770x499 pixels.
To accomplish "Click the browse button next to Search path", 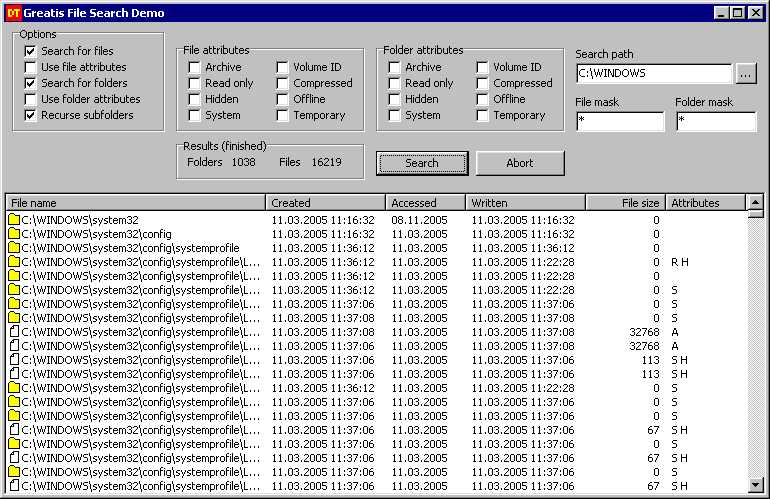I will pyautogui.click(x=746, y=73).
